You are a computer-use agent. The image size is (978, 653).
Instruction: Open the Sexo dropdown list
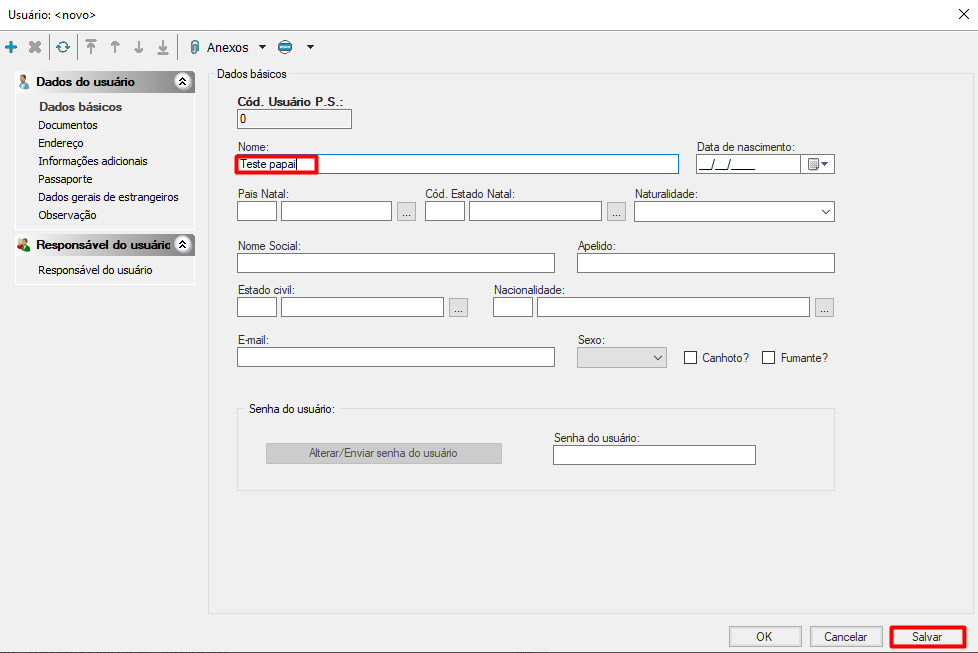tap(657, 358)
